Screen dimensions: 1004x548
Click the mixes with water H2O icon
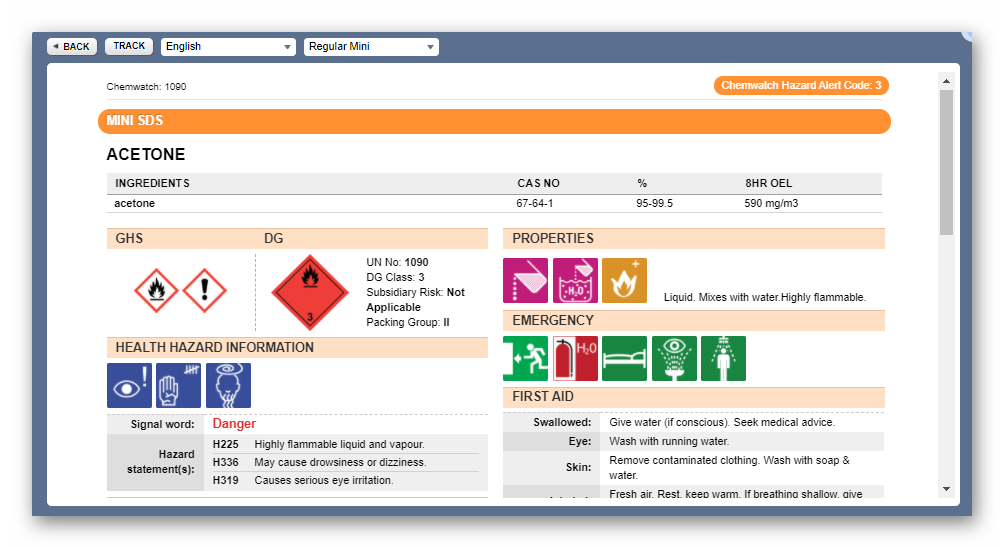[575, 280]
